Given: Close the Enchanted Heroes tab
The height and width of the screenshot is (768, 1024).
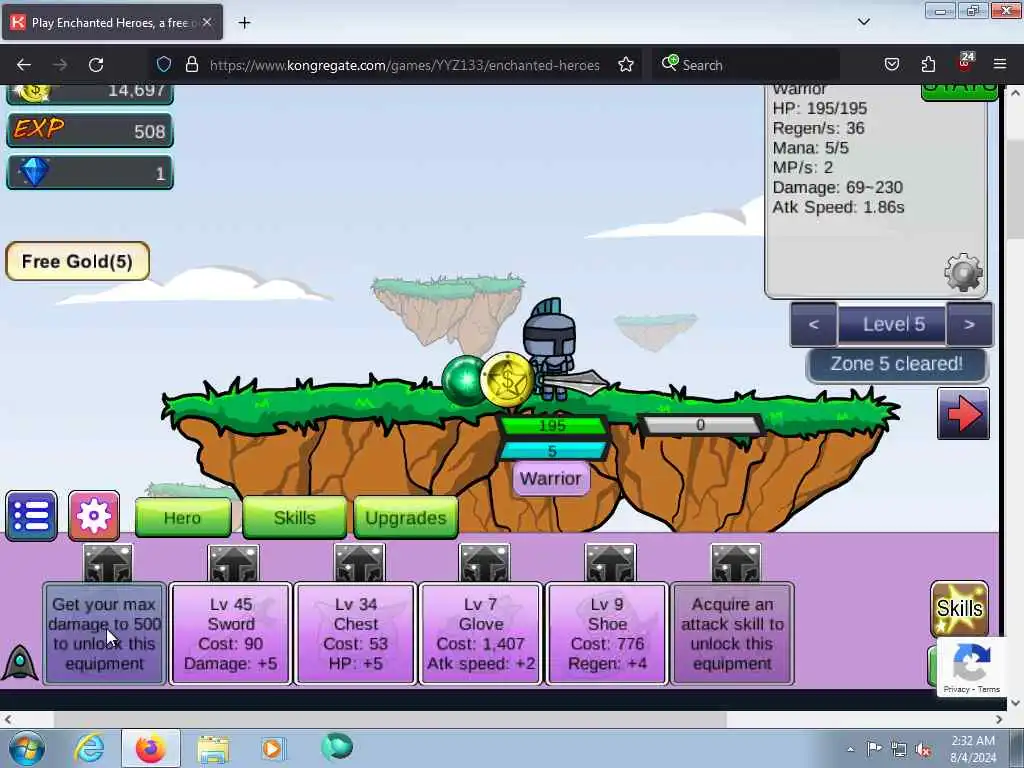Looking at the screenshot, I should click(x=207, y=22).
